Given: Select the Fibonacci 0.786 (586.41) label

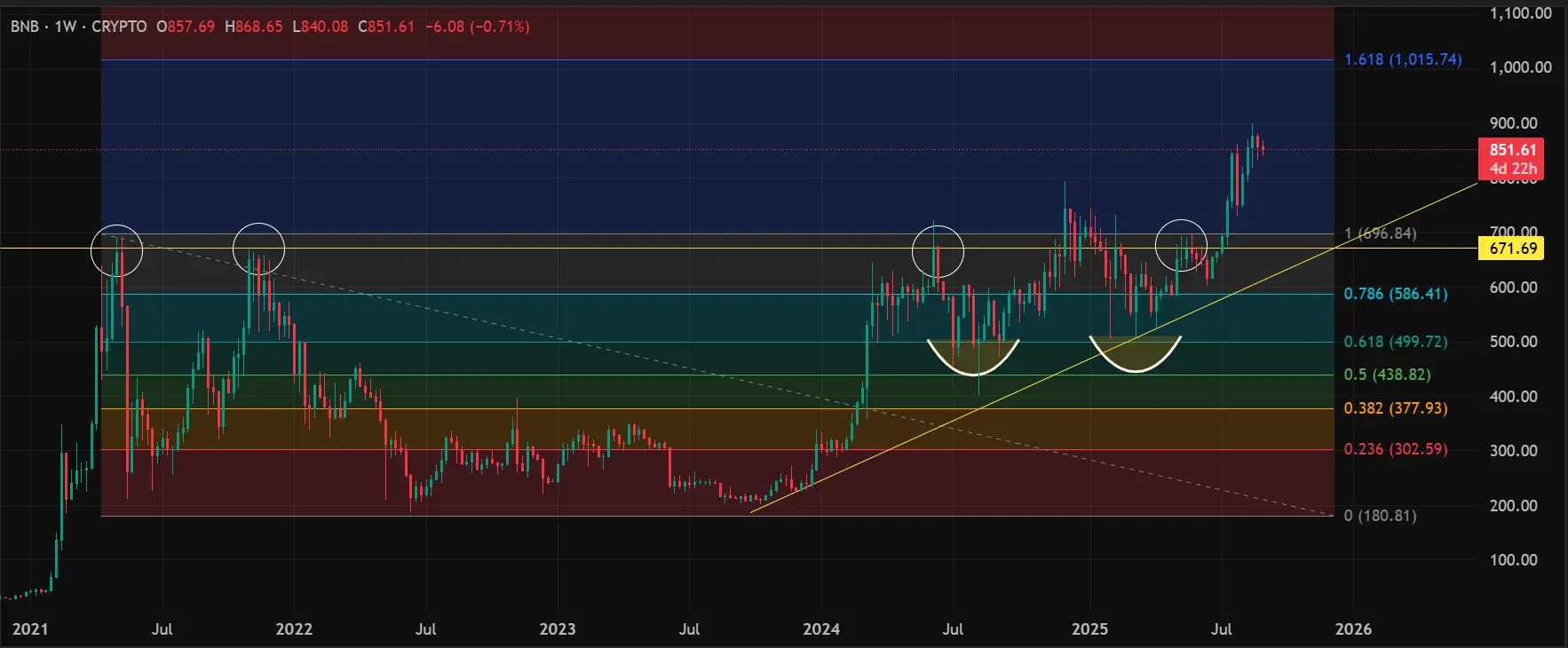Looking at the screenshot, I should point(1395,294).
